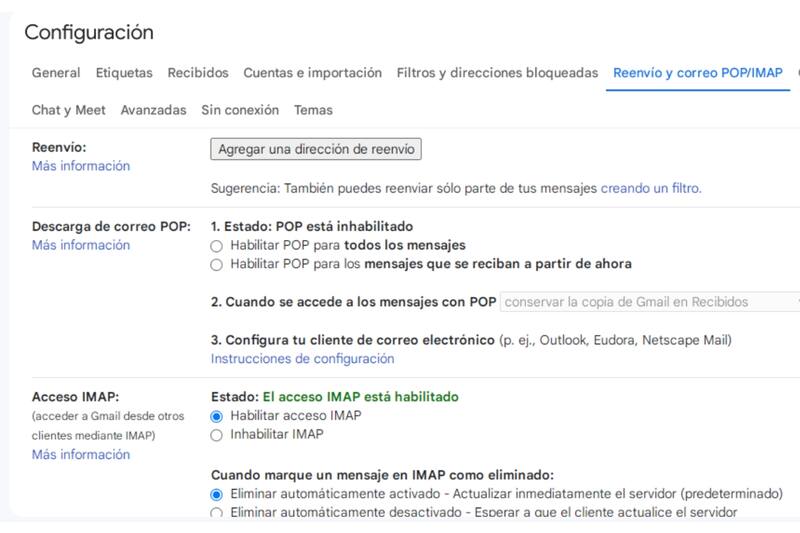800x533 pixels.
Task: Go to Cuentas e importación tab
Action: coord(312,73)
